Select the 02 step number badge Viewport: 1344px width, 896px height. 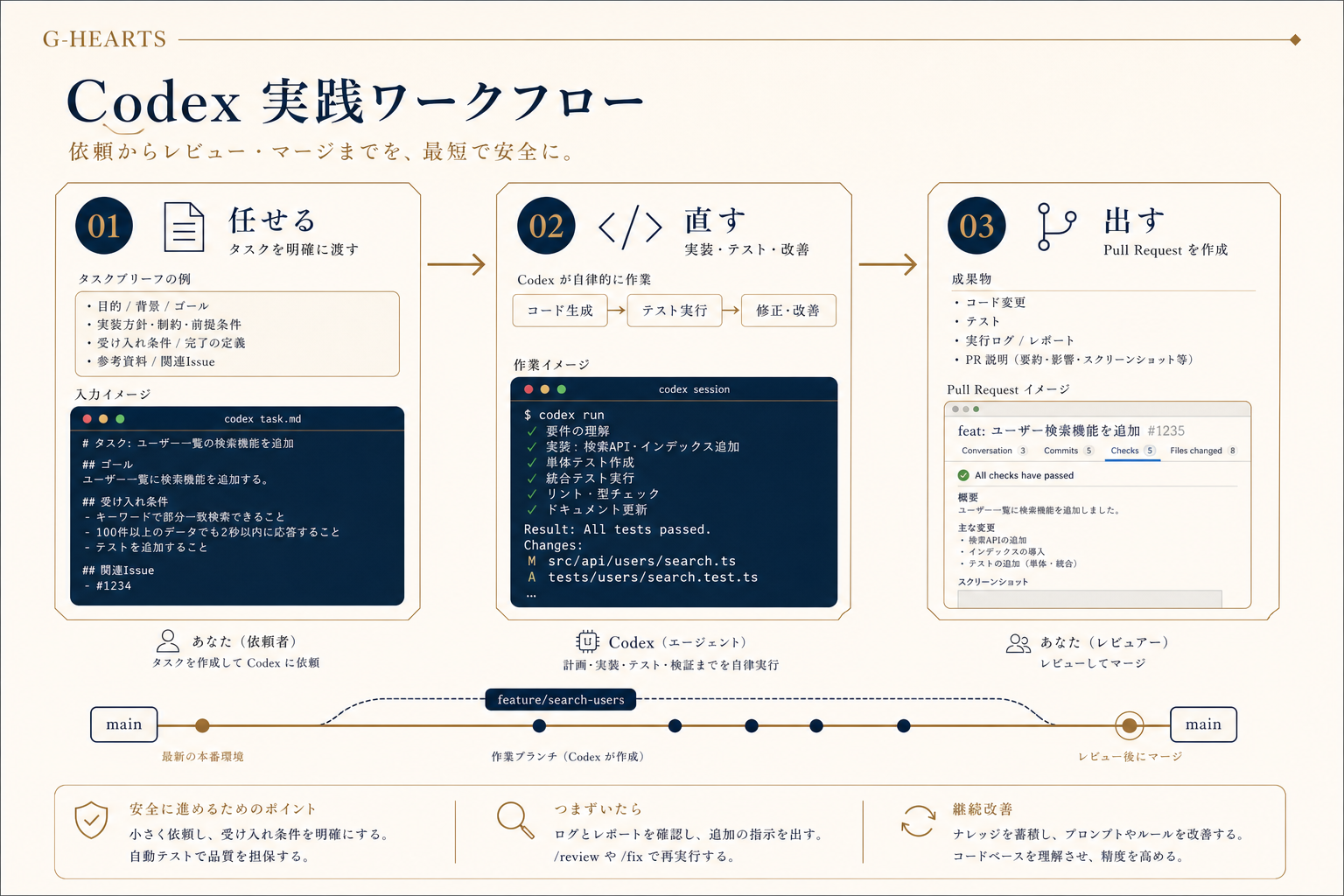coord(546,226)
